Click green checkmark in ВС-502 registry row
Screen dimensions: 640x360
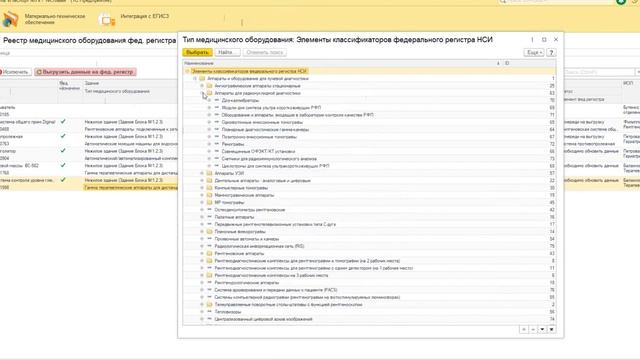(x=63, y=165)
